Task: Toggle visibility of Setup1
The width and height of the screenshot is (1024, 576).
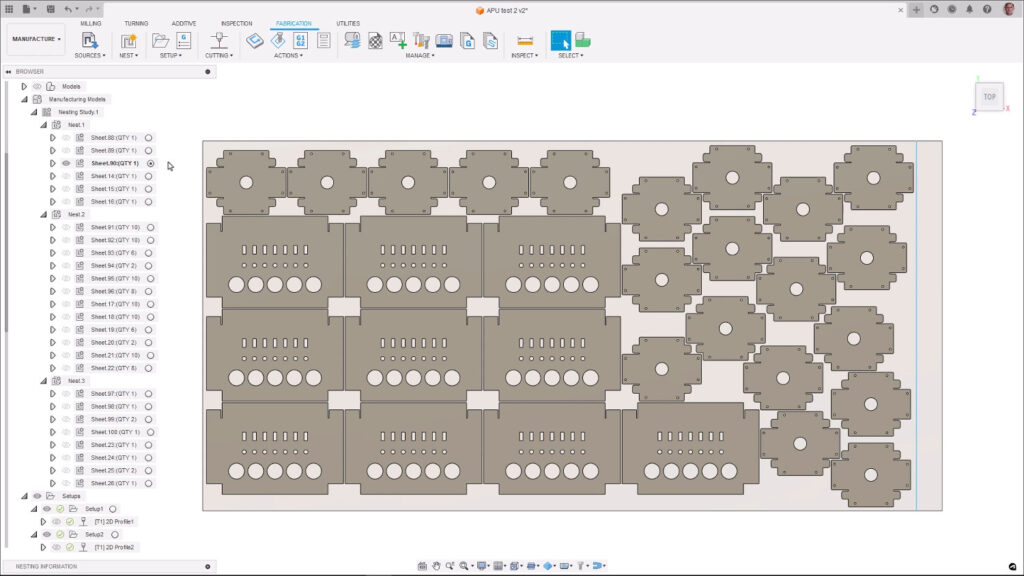Action: pos(47,509)
